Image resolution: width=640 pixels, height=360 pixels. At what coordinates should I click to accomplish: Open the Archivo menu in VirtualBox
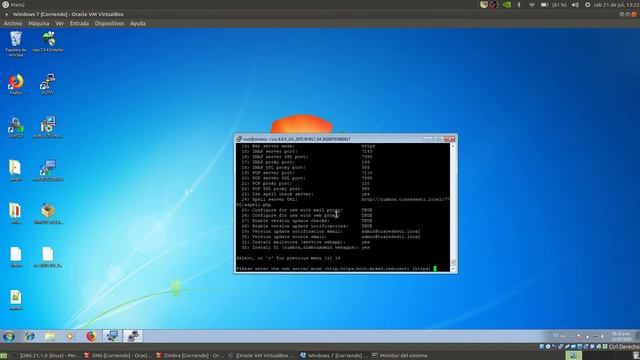pyautogui.click(x=13, y=24)
